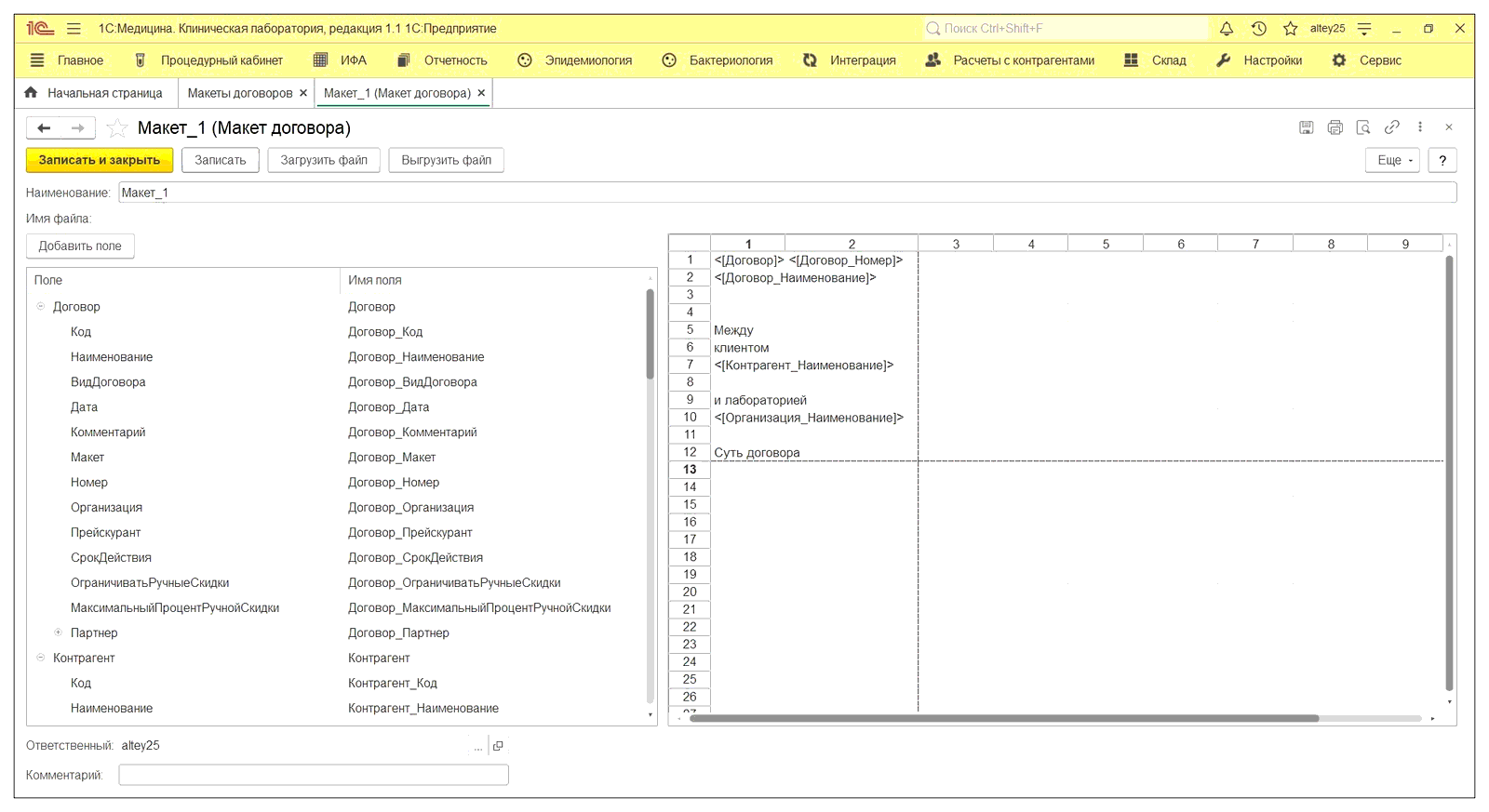This screenshot has width=1489, height=812.
Task: Select cell with <[Организация_Наименование]>
Action: pyautogui.click(x=809, y=418)
